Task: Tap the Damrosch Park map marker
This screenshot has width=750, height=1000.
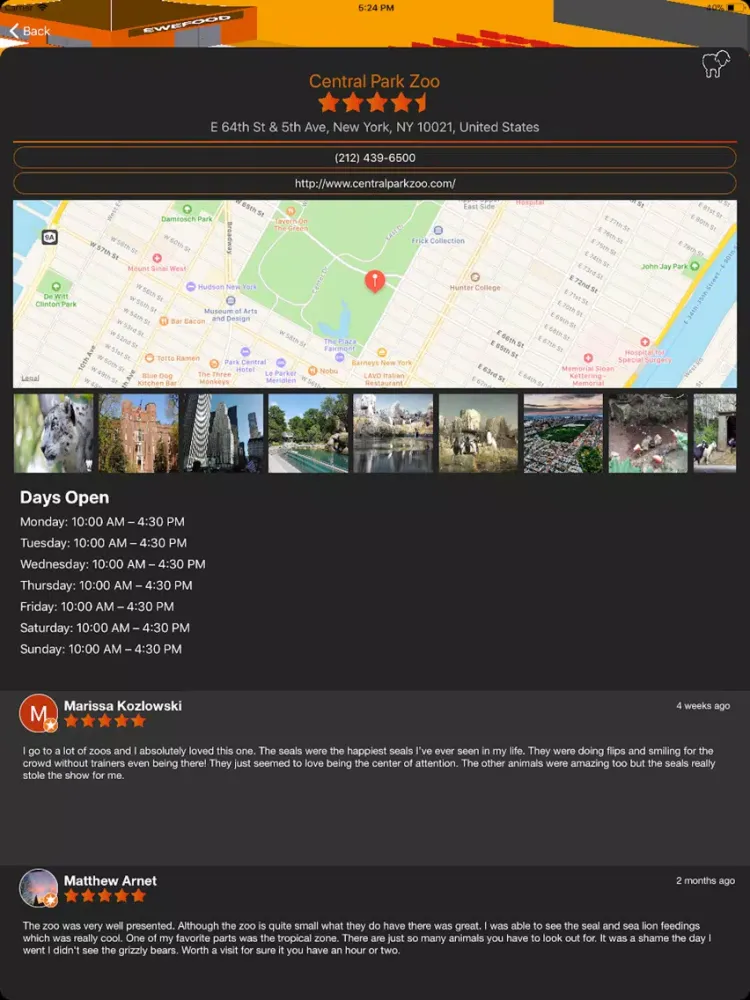Action: tap(187, 209)
